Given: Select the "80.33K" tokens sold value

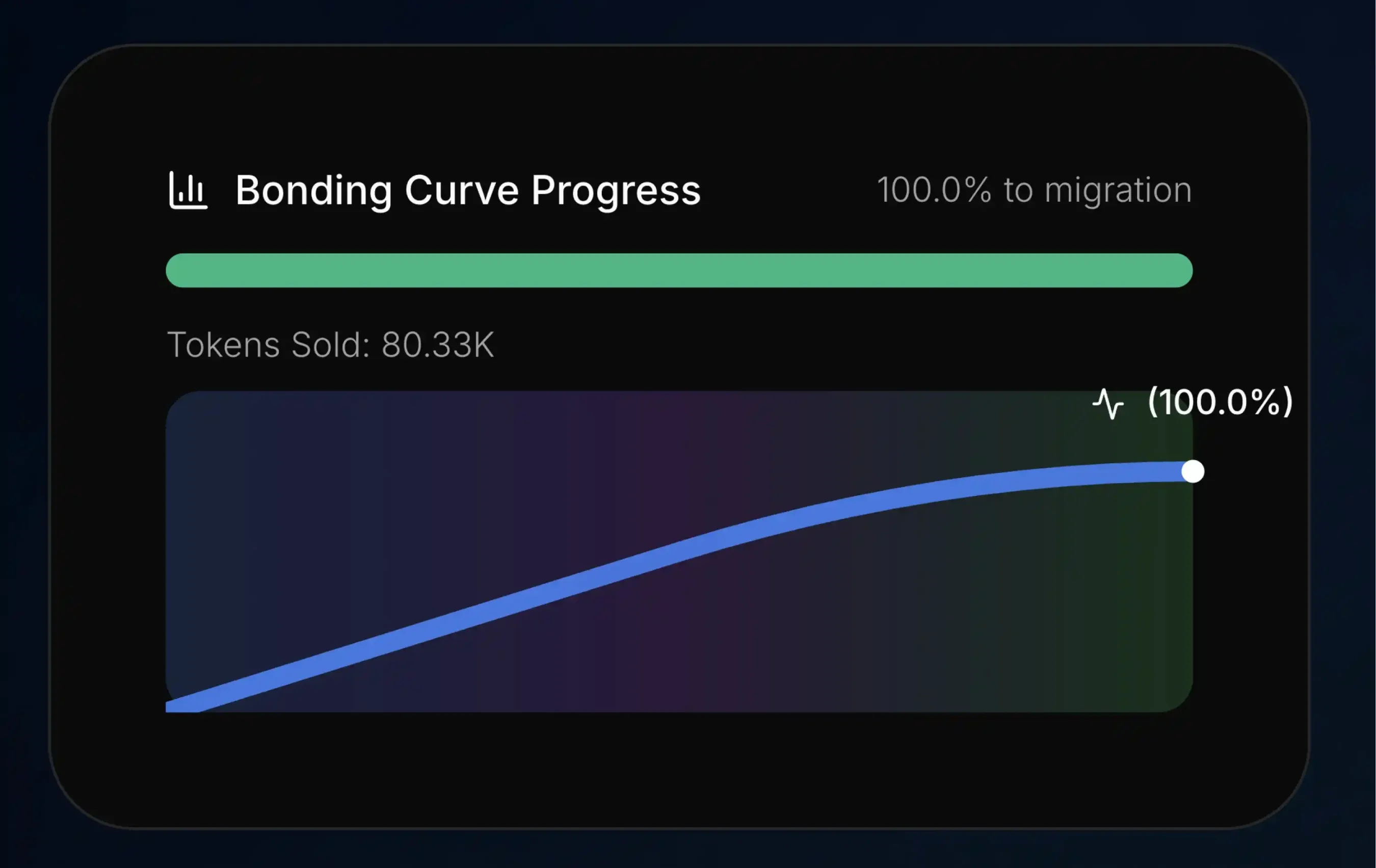Looking at the screenshot, I should pos(437,345).
